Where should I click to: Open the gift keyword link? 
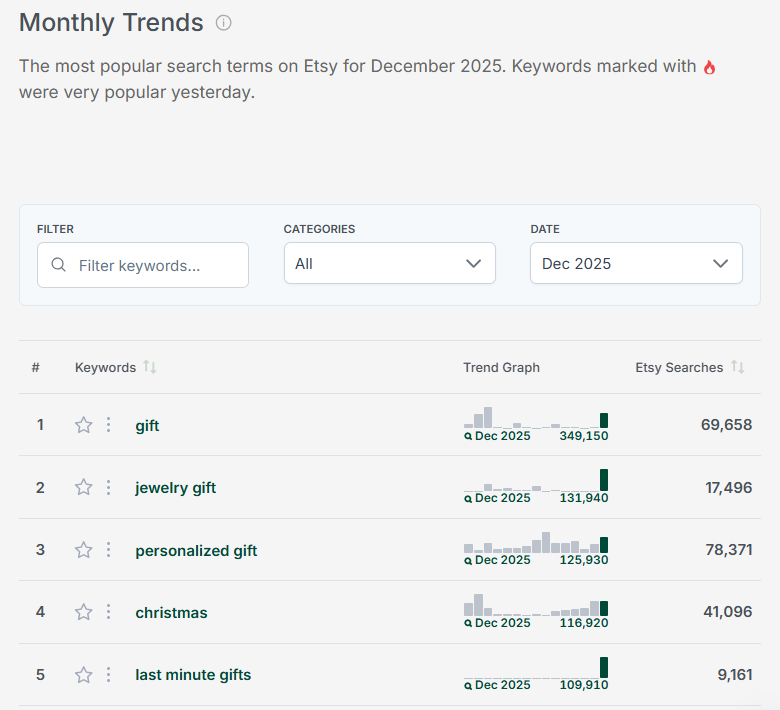tap(147, 426)
